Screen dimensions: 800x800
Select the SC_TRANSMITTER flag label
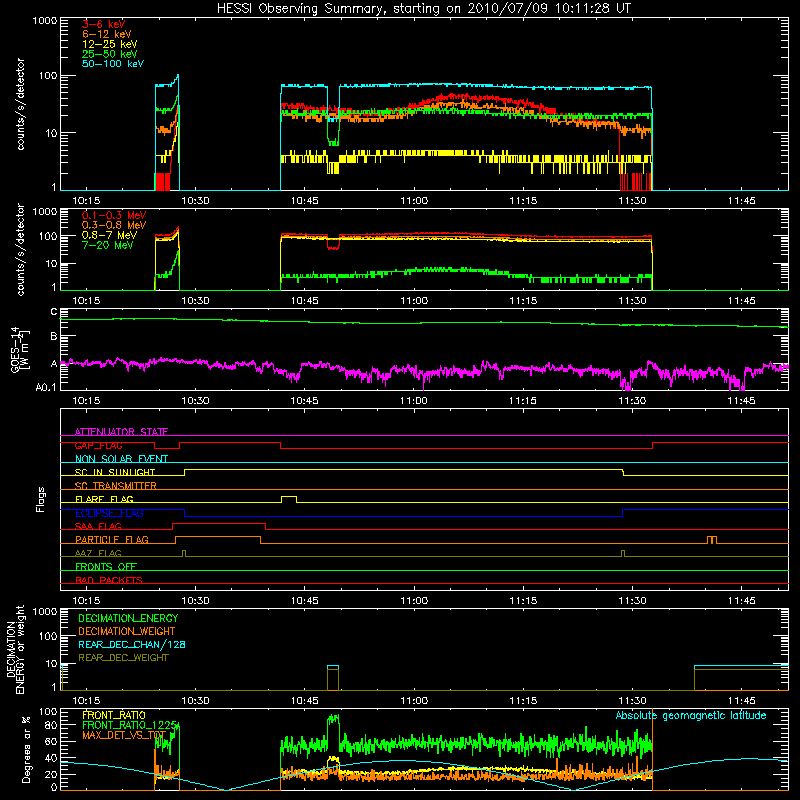pos(116,486)
